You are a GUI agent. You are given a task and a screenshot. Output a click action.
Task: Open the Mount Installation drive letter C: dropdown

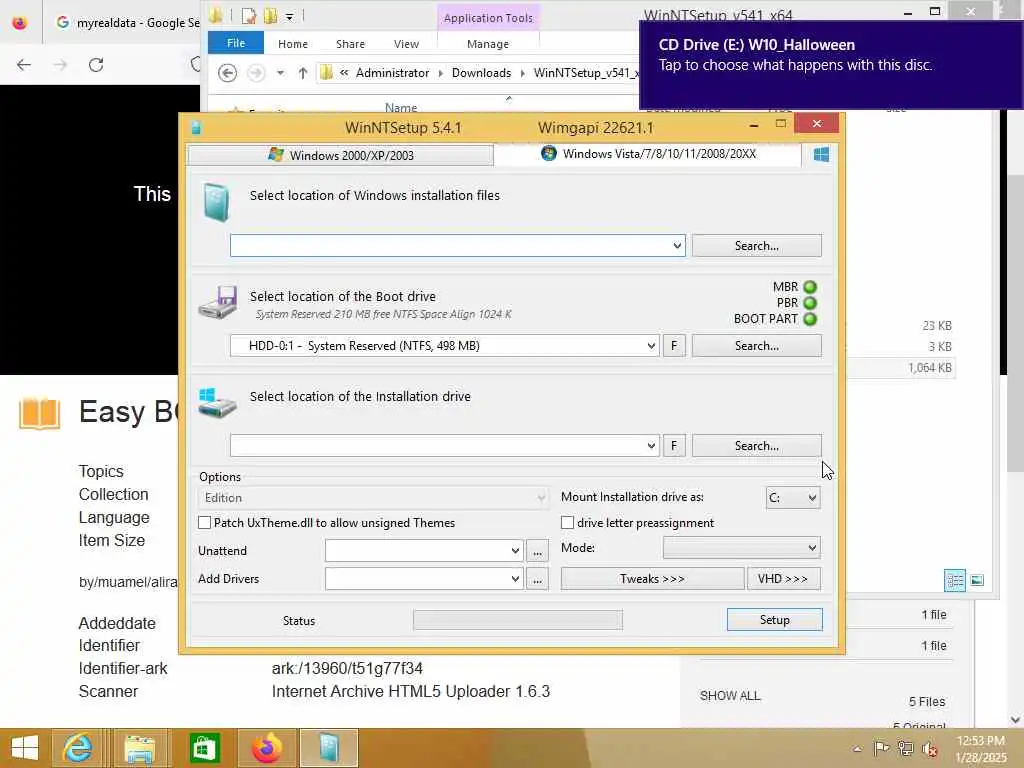point(793,498)
